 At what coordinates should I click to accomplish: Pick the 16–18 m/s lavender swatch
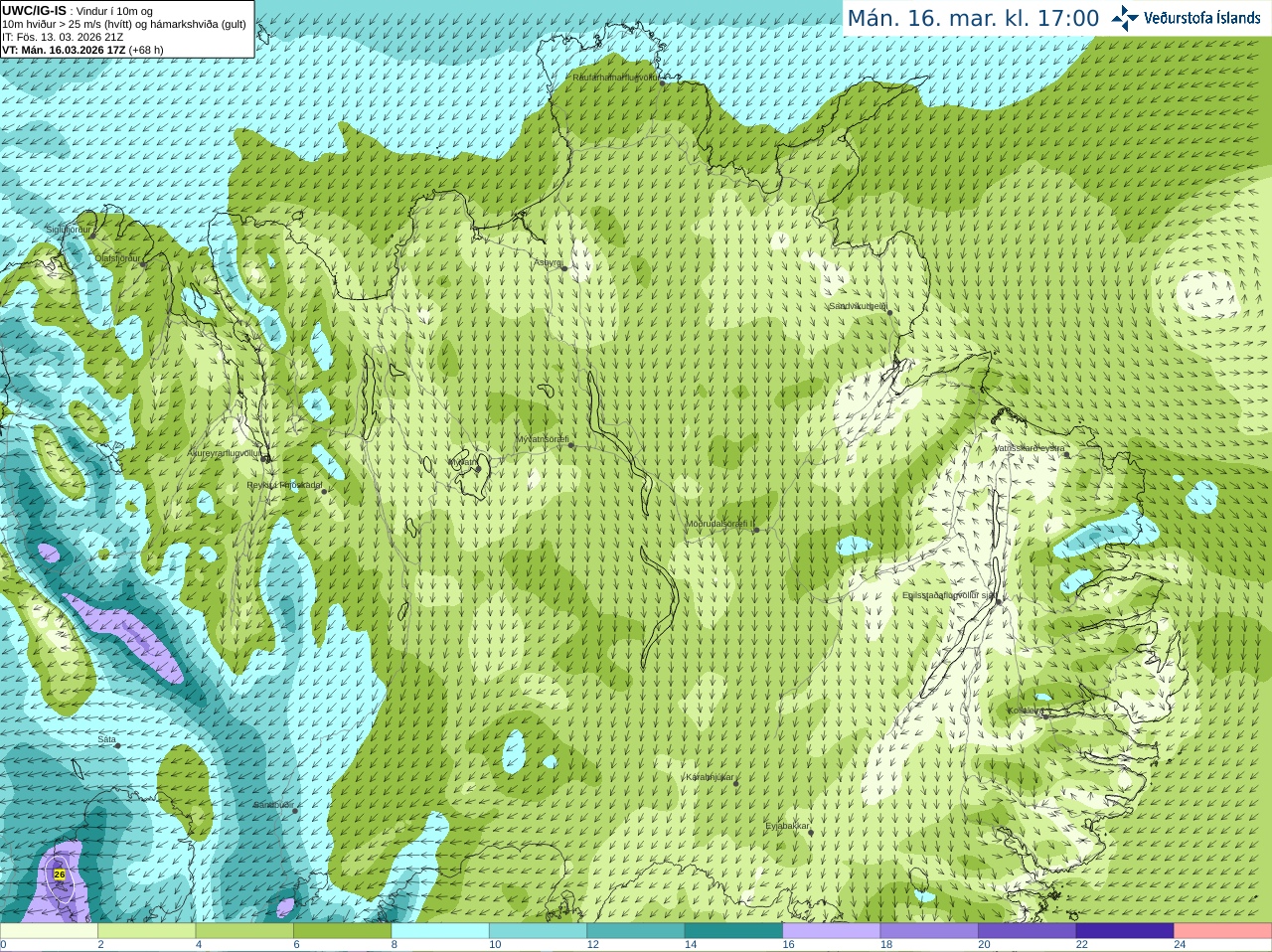pos(832,931)
